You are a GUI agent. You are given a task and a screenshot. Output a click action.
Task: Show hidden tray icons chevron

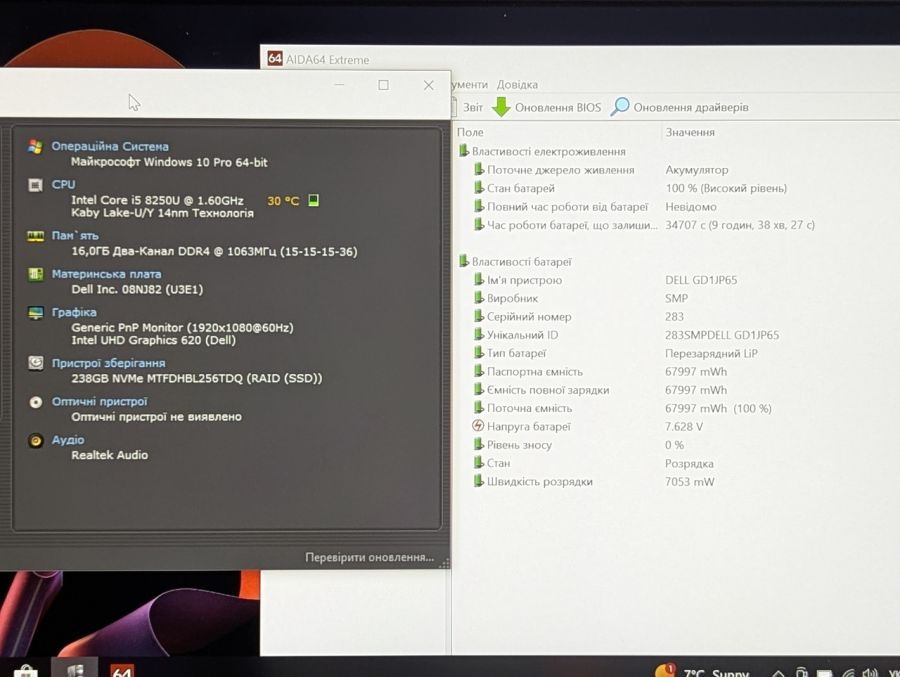click(778, 673)
